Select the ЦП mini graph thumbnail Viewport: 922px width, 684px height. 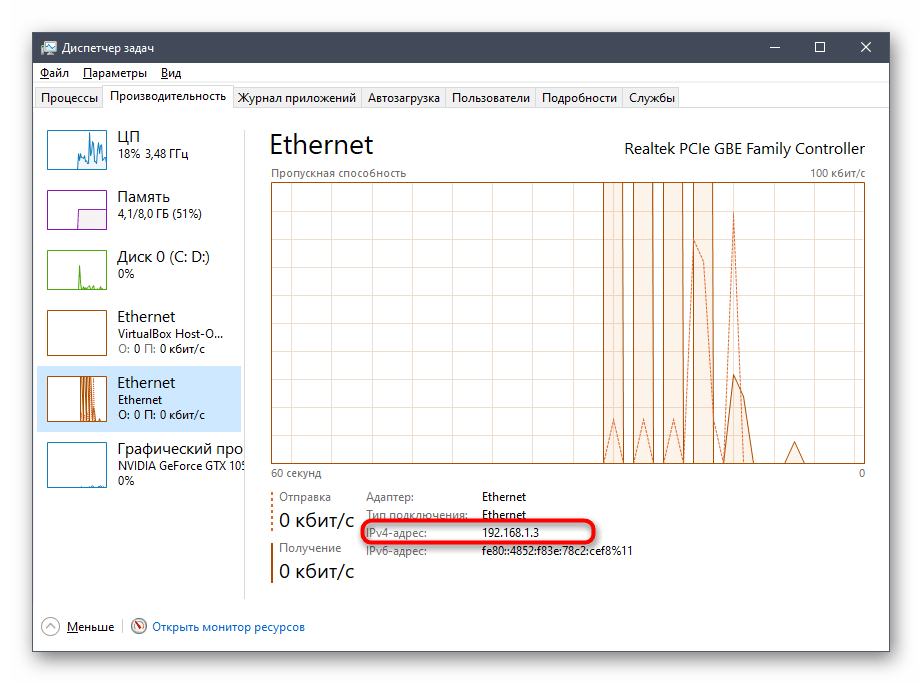click(77, 149)
